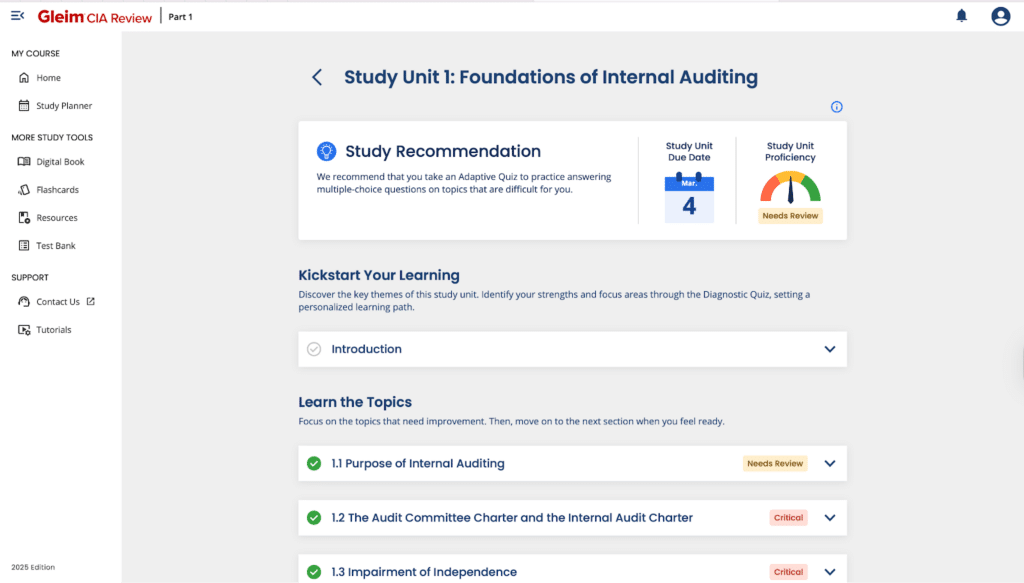This screenshot has height=583, width=1024.
Task: Go back using the left chevron arrow
Action: click(317, 77)
